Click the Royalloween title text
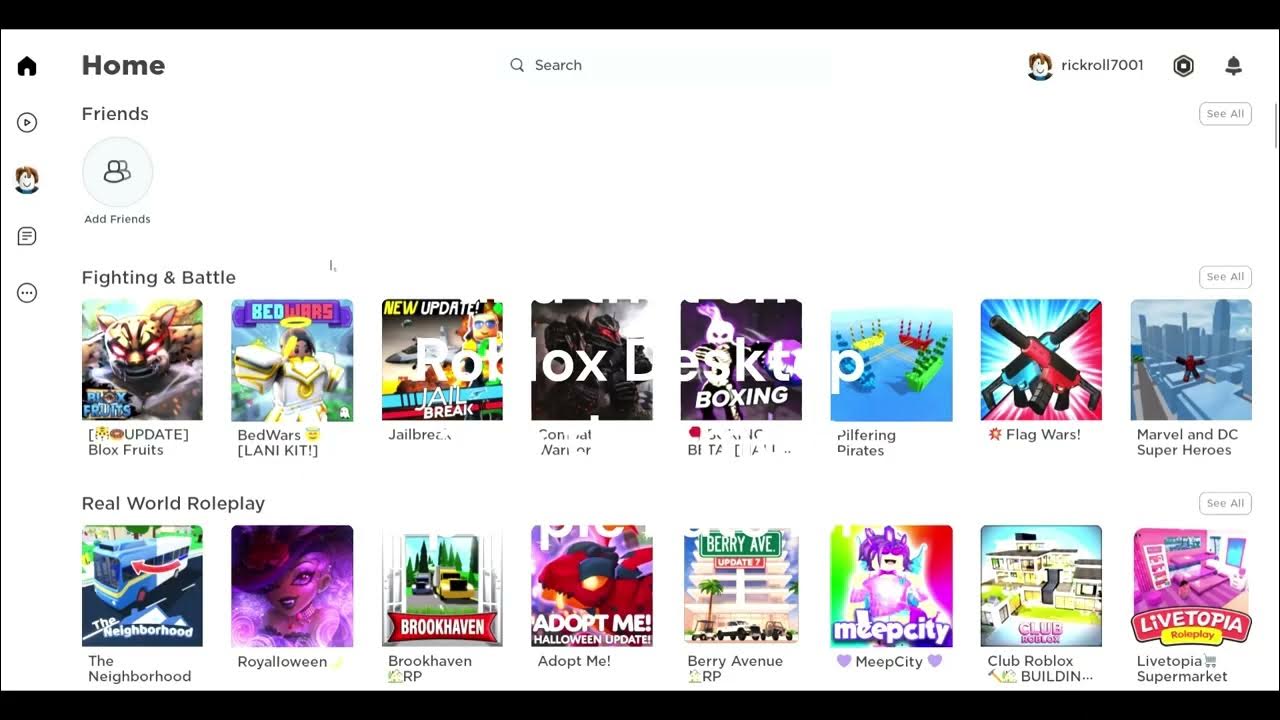The height and width of the screenshot is (720, 1280). [290, 661]
